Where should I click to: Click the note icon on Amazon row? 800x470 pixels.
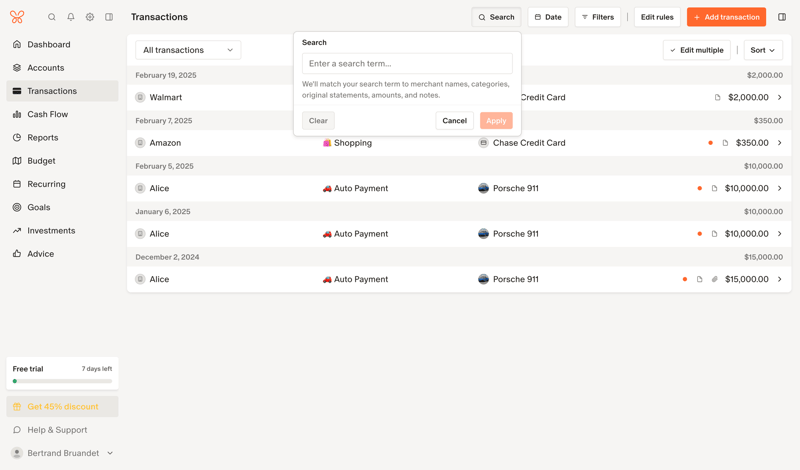[725, 142]
